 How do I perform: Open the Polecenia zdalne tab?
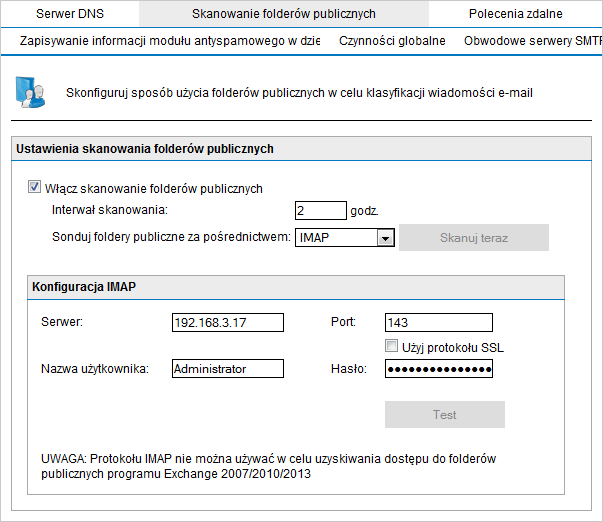[515, 14]
